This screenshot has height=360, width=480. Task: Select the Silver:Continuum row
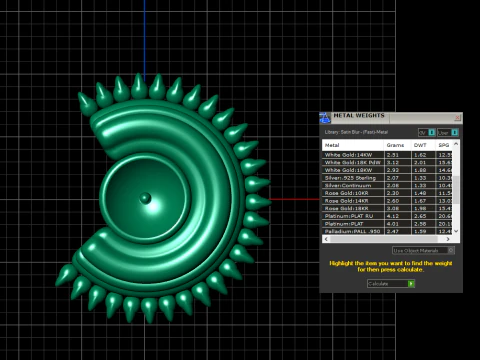387,185
